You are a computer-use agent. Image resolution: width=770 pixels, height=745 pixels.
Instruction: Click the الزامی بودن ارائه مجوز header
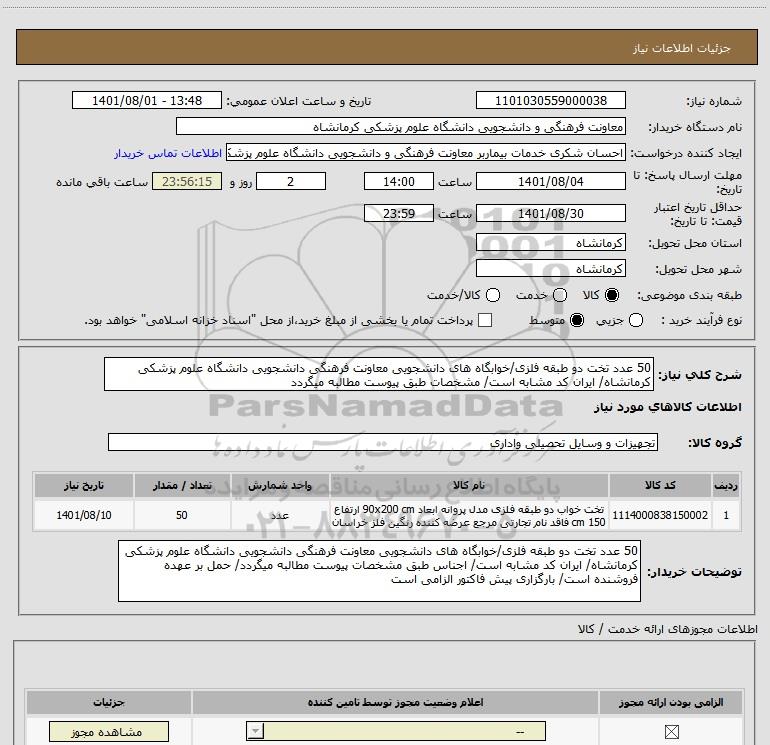[671, 703]
